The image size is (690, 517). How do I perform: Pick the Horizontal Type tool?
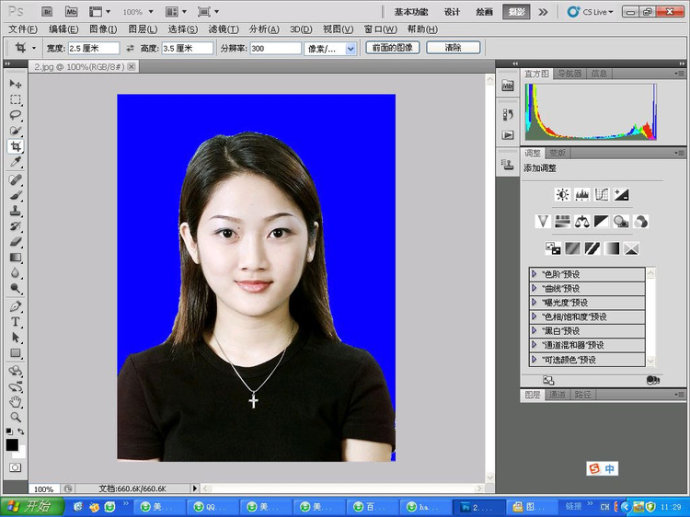click(x=16, y=322)
